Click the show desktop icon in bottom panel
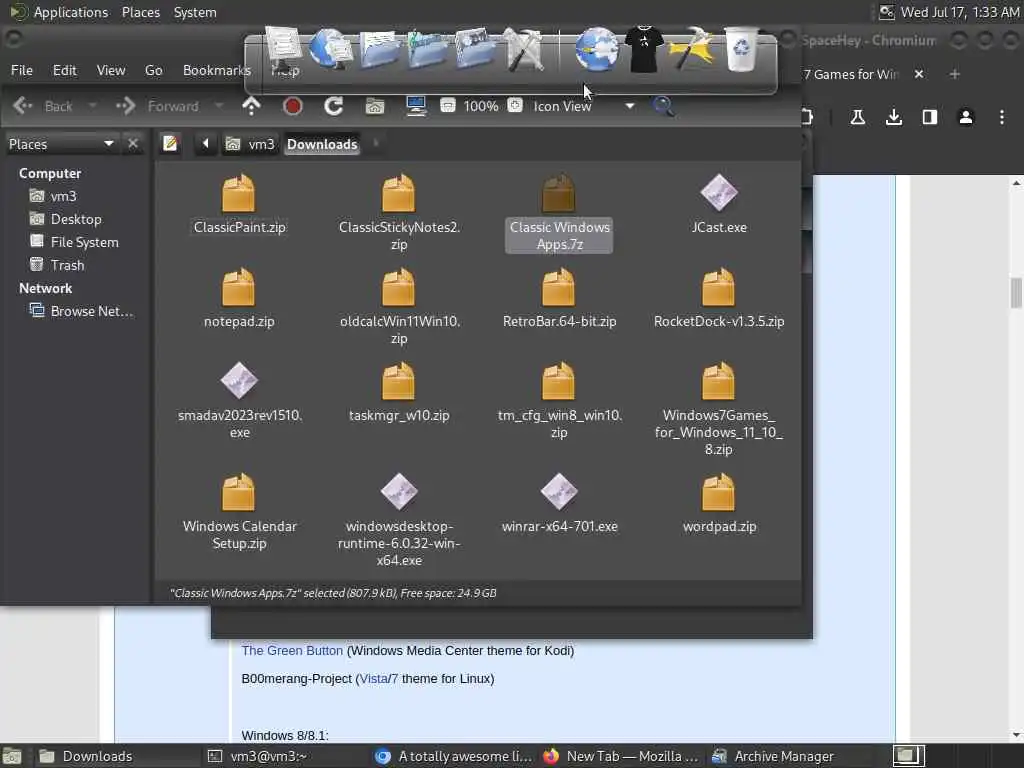 click(12, 757)
